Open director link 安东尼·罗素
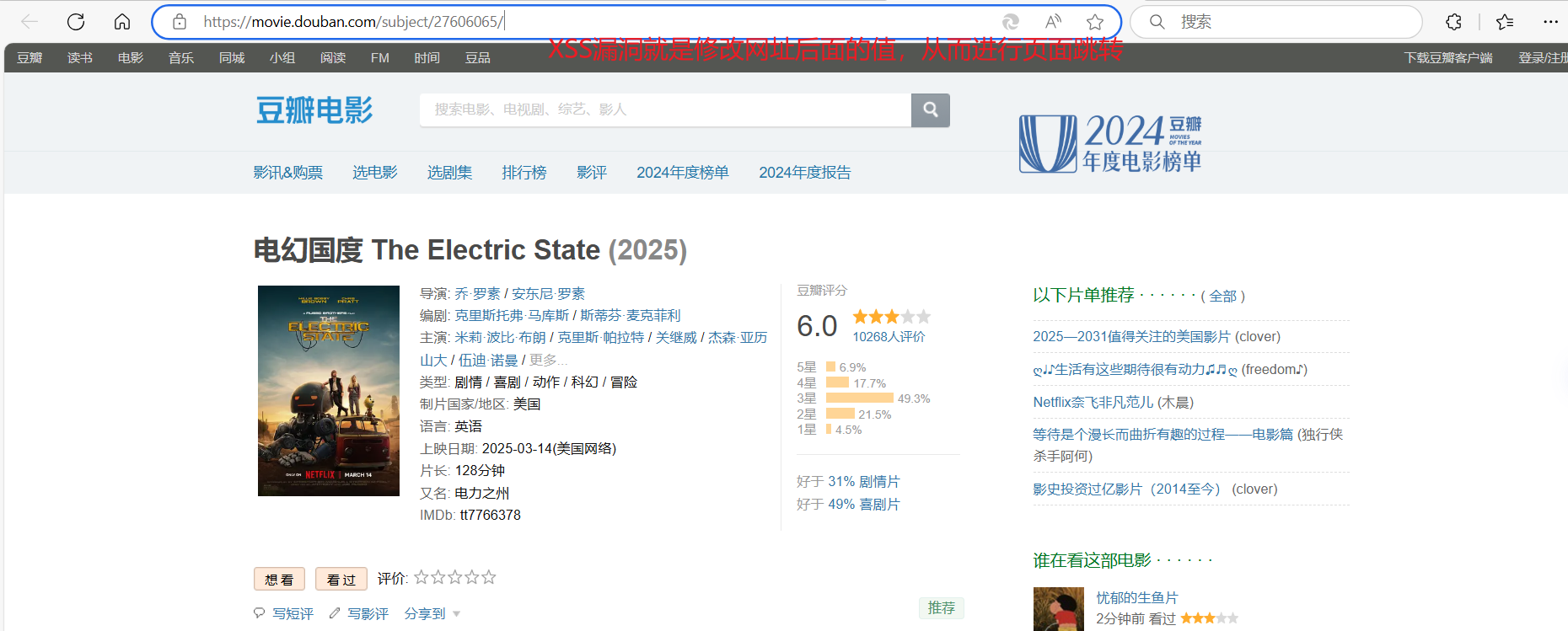 tap(548, 293)
